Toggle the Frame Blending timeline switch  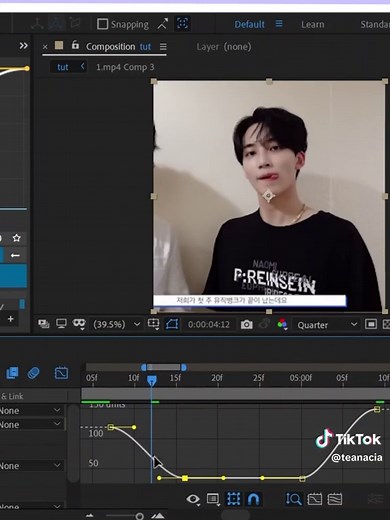point(12,373)
